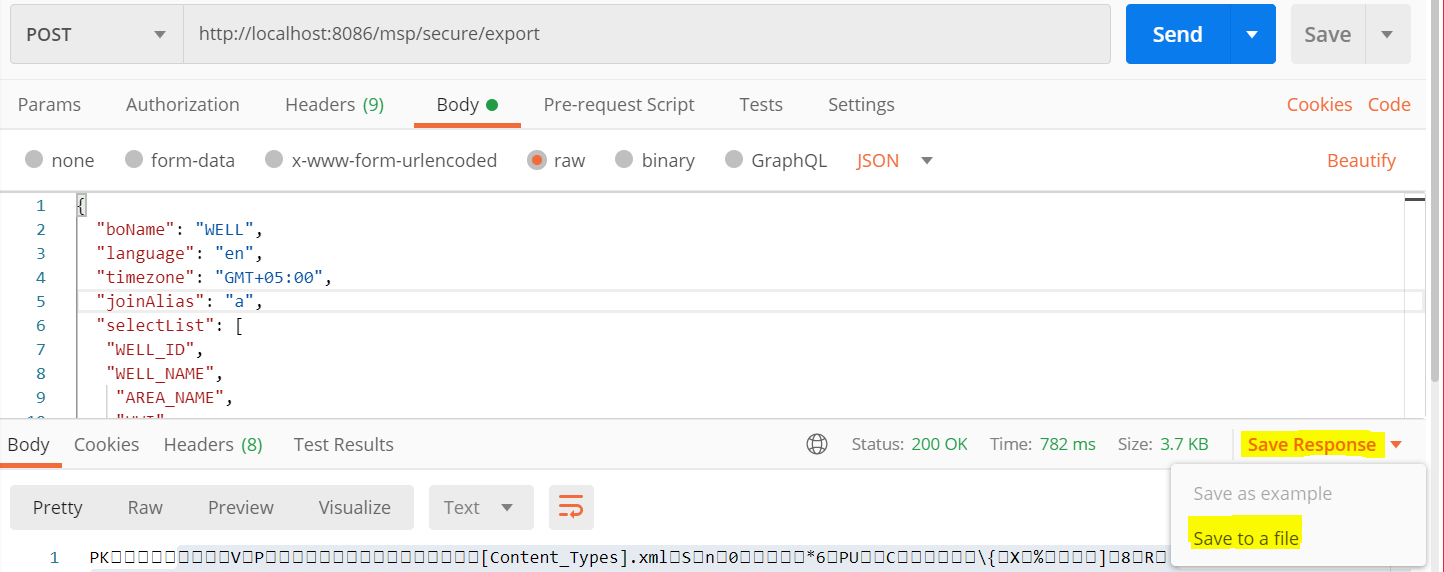Image resolution: width=1444 pixels, height=572 pixels.
Task: Click the "WELL_ID" entry in editor
Action: click(154, 349)
